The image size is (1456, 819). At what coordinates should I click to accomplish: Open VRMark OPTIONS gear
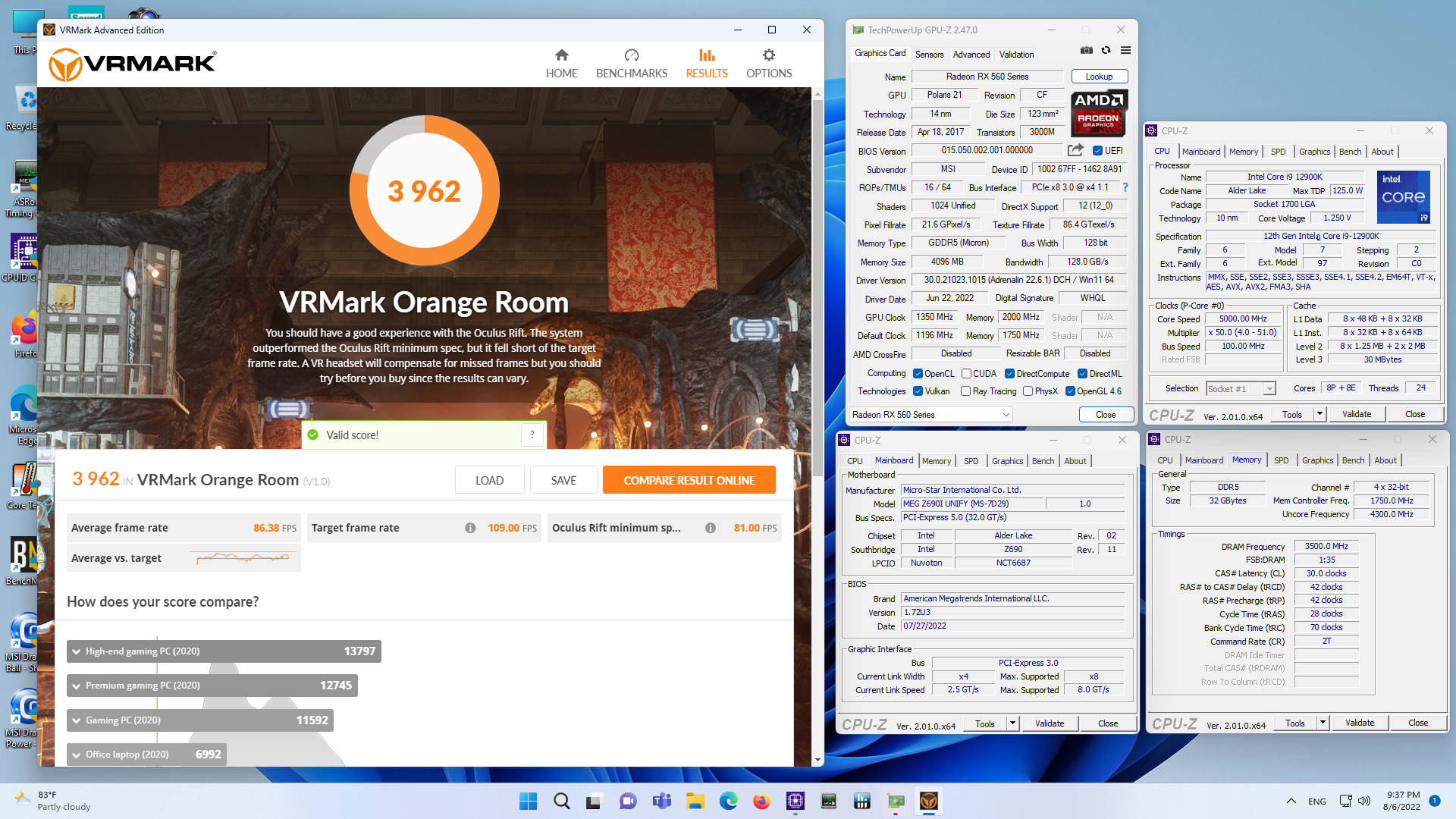(769, 64)
